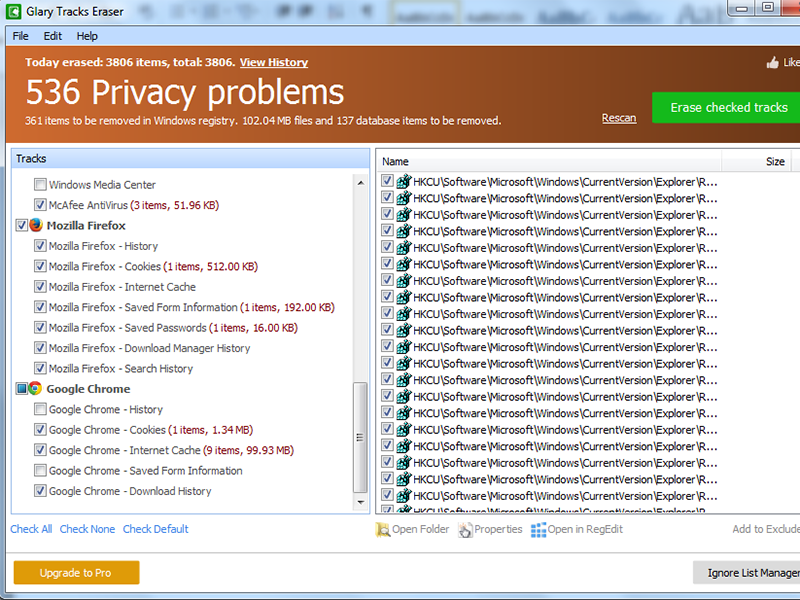
Task: Click the Open Folder icon
Action: coord(383,530)
